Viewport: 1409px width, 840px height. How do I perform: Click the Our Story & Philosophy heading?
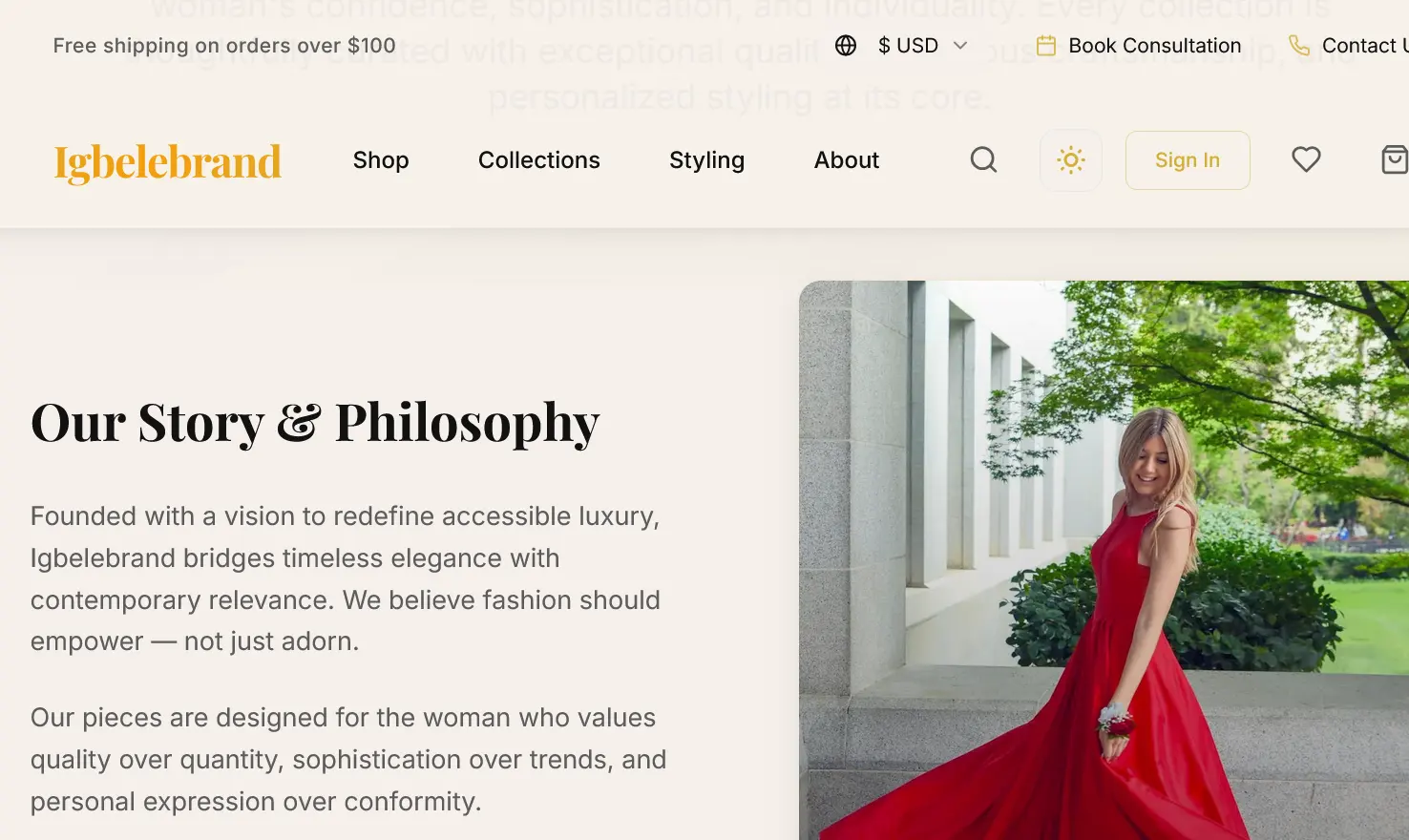[x=315, y=423]
